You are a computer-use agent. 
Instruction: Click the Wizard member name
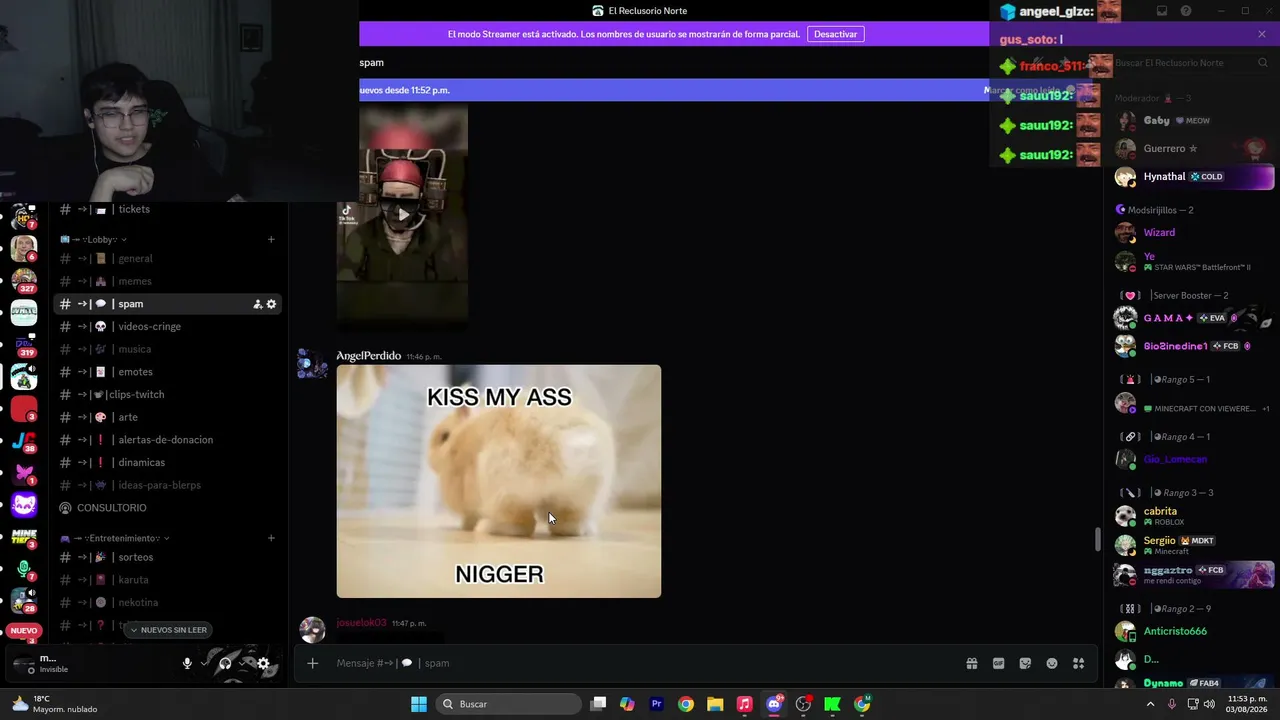[1159, 232]
